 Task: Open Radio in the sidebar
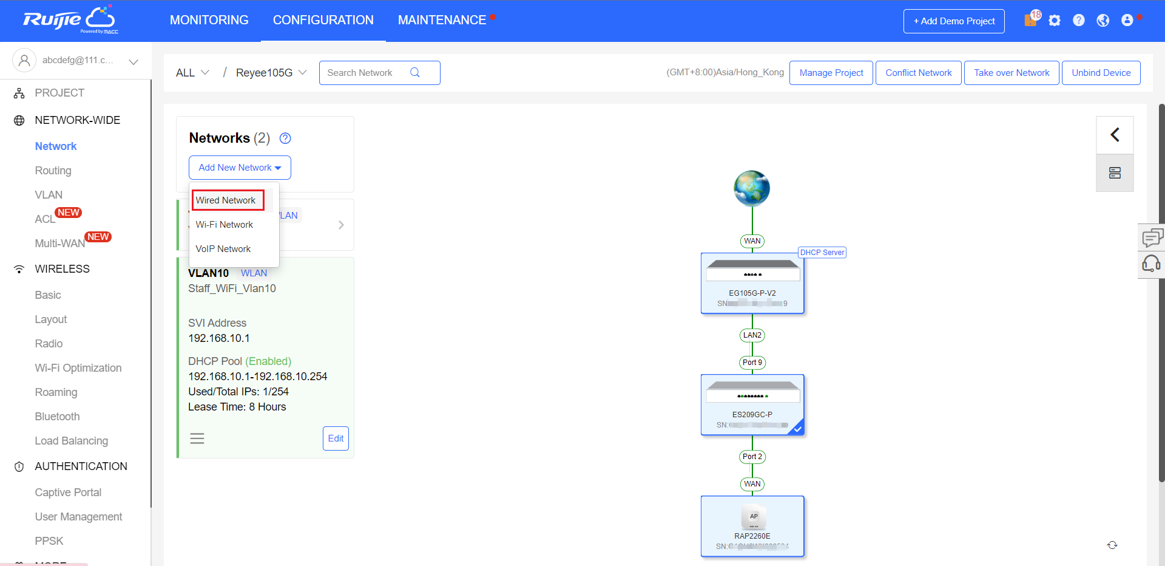coord(49,344)
